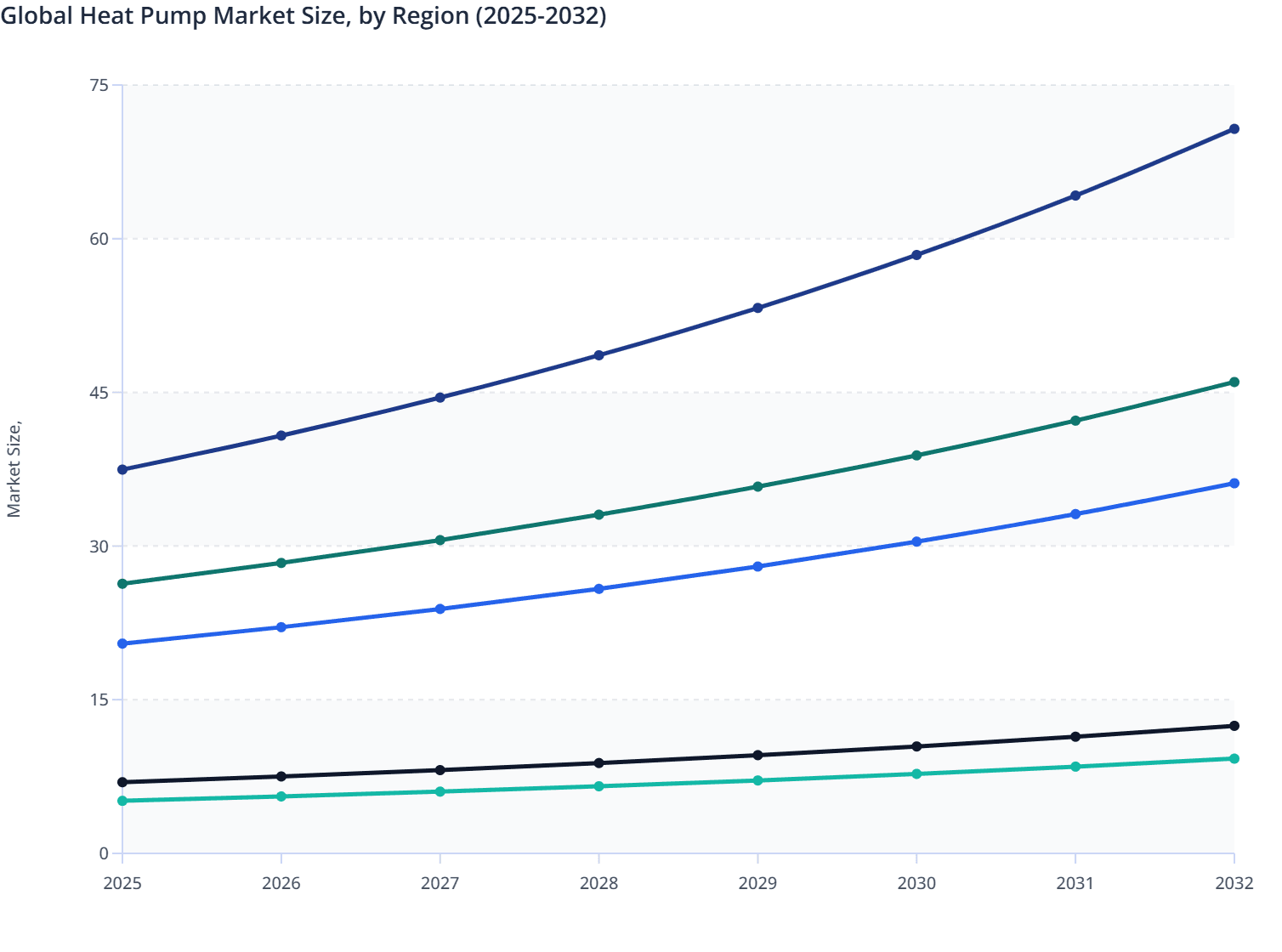Click the 0 value on y-axis

(x=105, y=853)
